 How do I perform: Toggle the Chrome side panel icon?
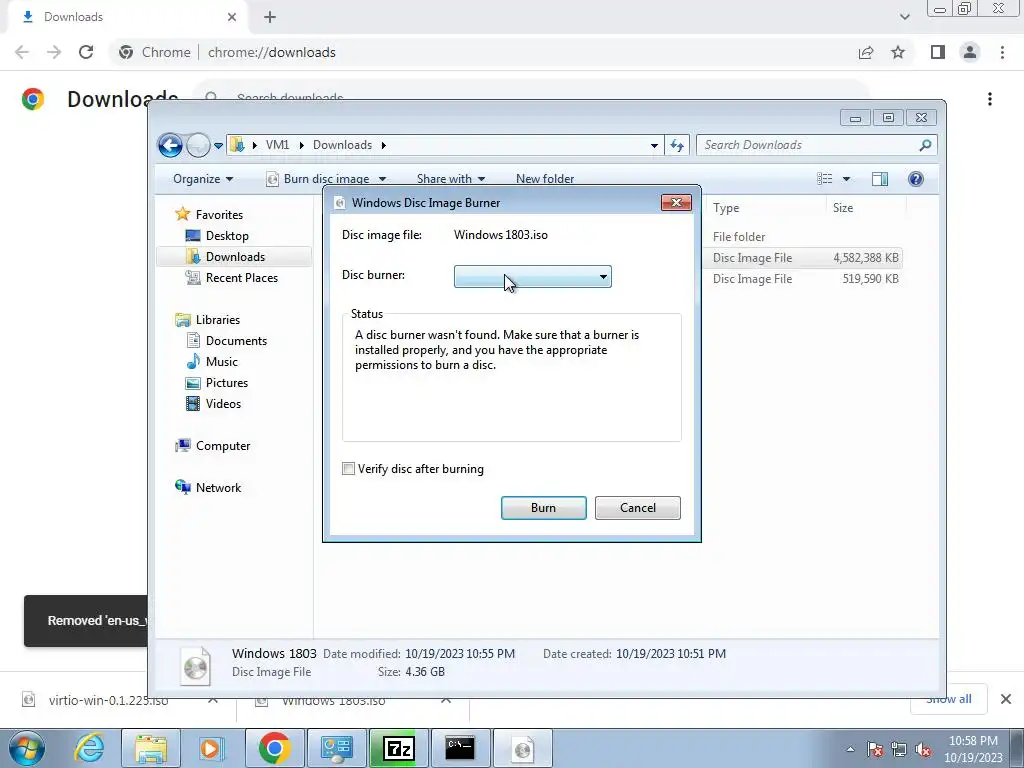coord(938,52)
